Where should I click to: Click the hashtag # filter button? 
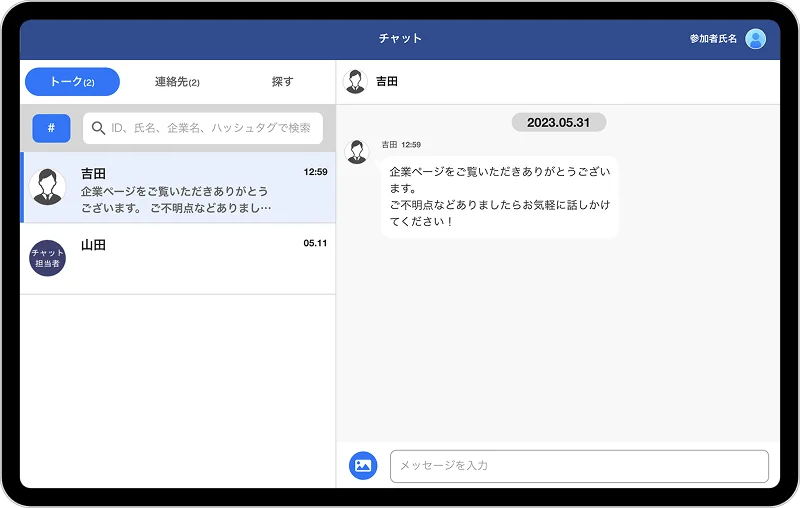(51, 128)
